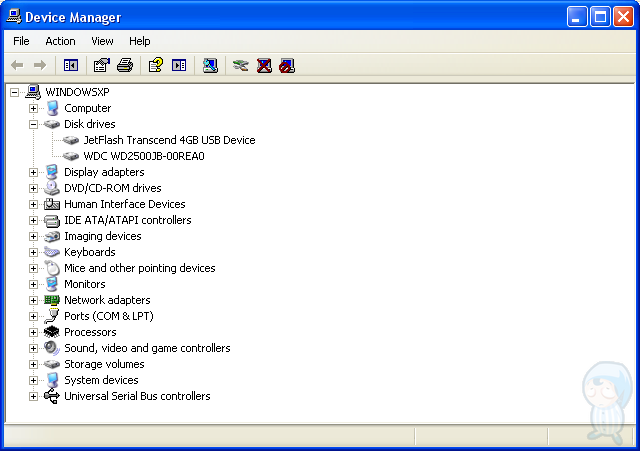
Task: Click the WDC WD2500JB drive icon
Action: [x=71, y=156]
